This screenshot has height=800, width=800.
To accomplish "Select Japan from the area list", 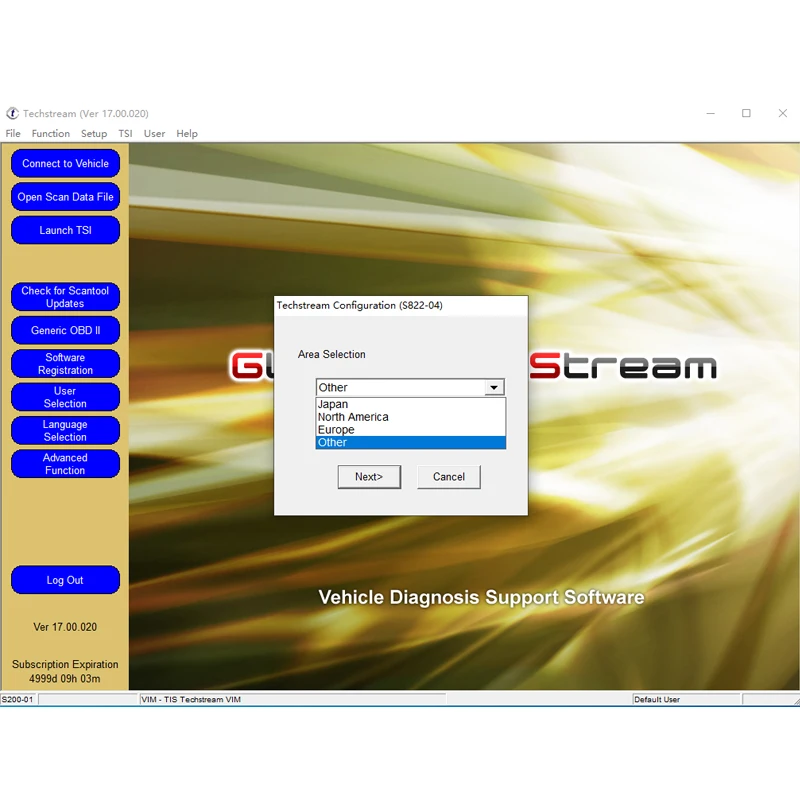I will [x=411, y=404].
